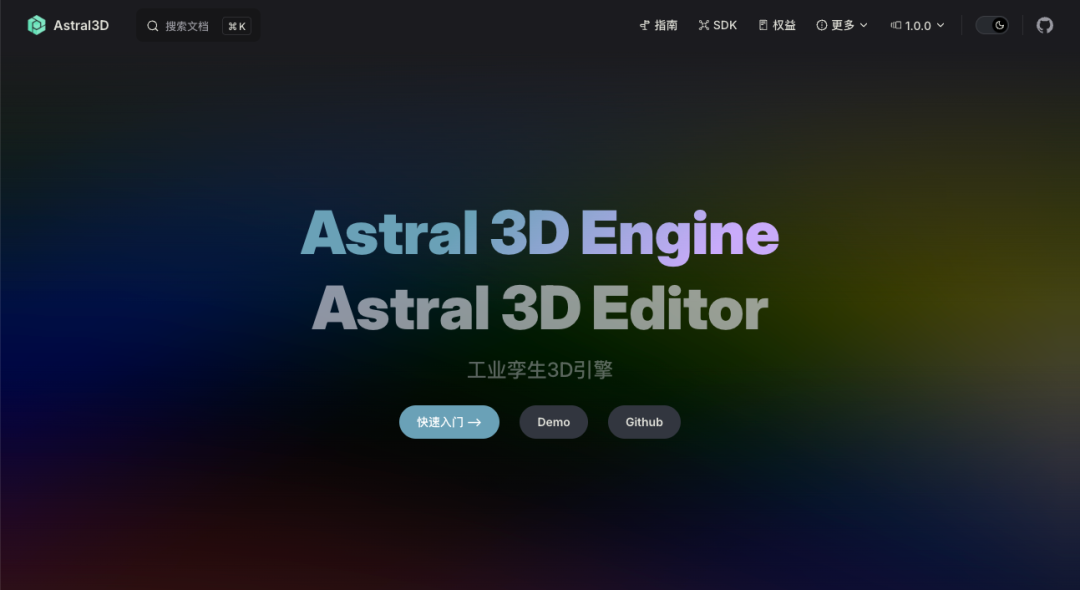The image size is (1080, 590).
Task: Click the SDK icon in the navbar
Action: pos(703,24)
